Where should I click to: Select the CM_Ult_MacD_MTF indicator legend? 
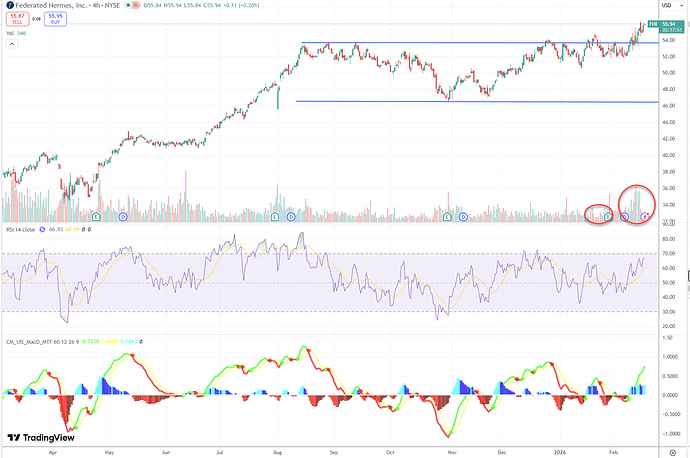pos(43,341)
